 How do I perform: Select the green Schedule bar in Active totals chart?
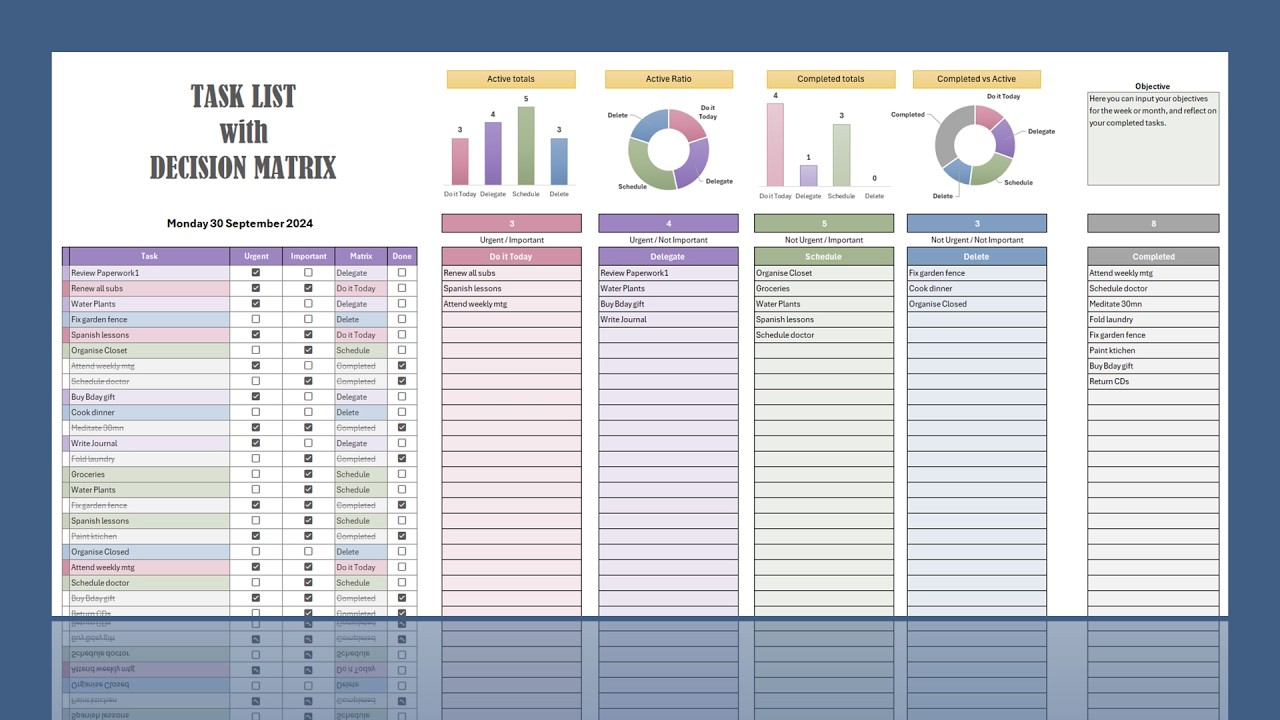click(526, 146)
